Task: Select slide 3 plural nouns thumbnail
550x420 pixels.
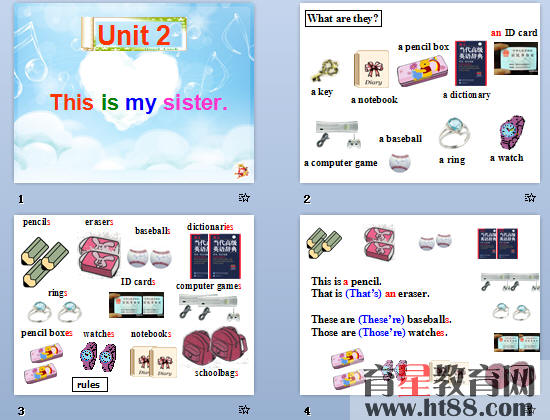Action: click(134, 305)
